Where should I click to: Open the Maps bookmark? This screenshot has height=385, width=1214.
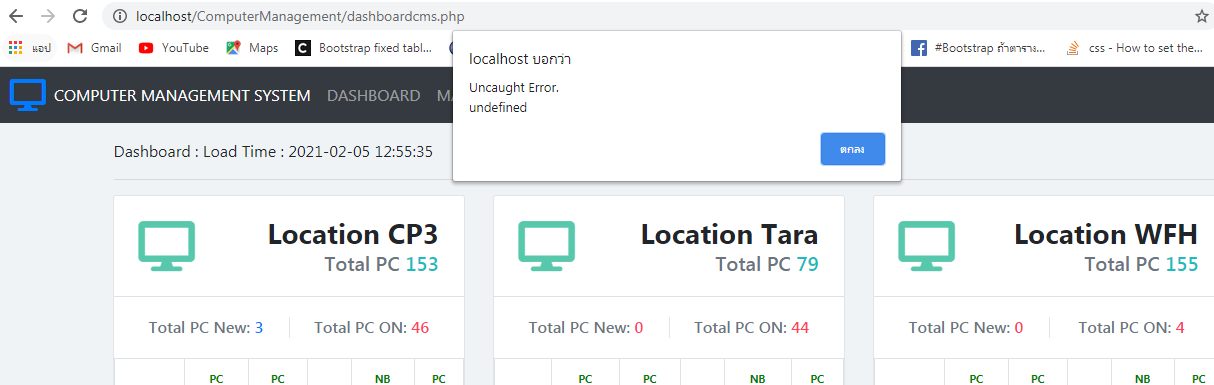pos(252,47)
